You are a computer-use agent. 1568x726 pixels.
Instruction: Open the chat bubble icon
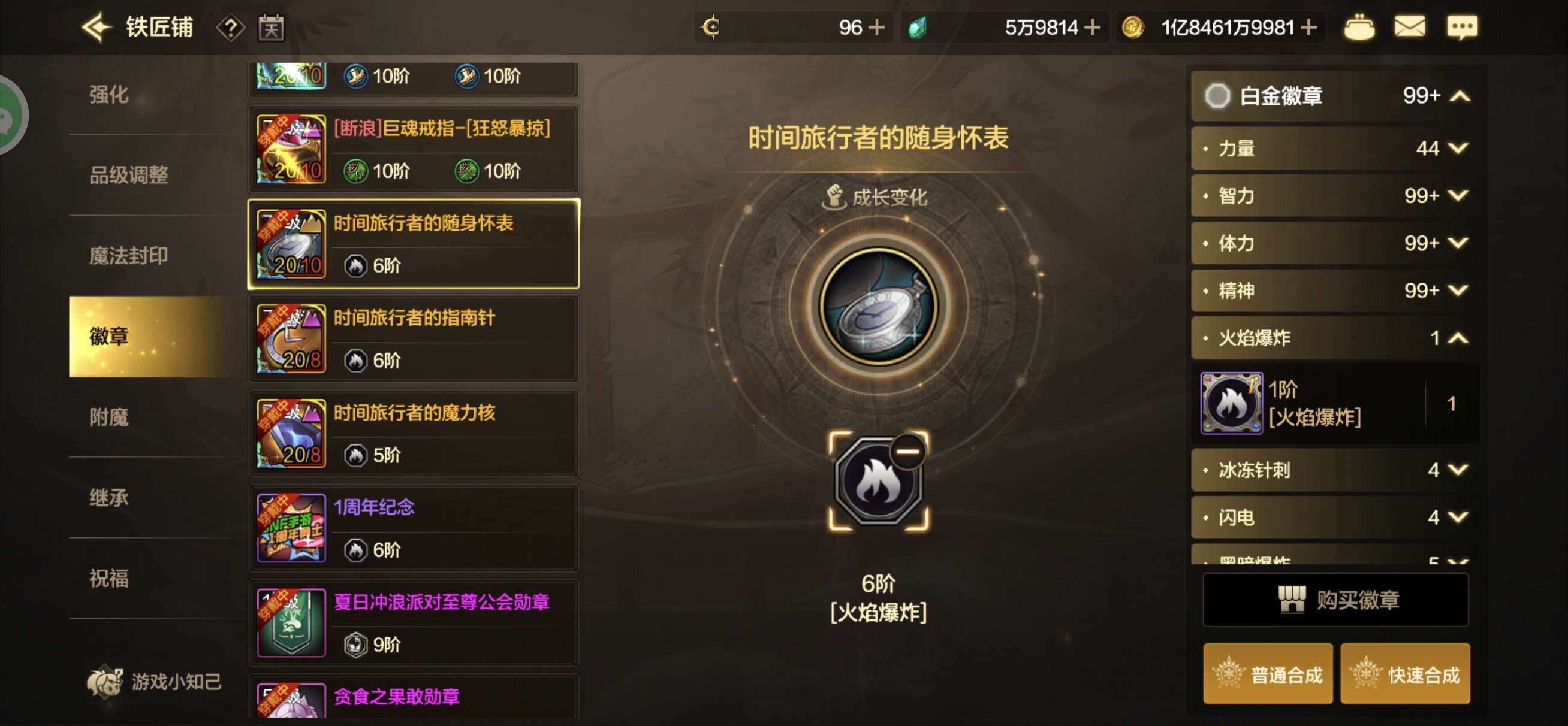(x=1461, y=28)
